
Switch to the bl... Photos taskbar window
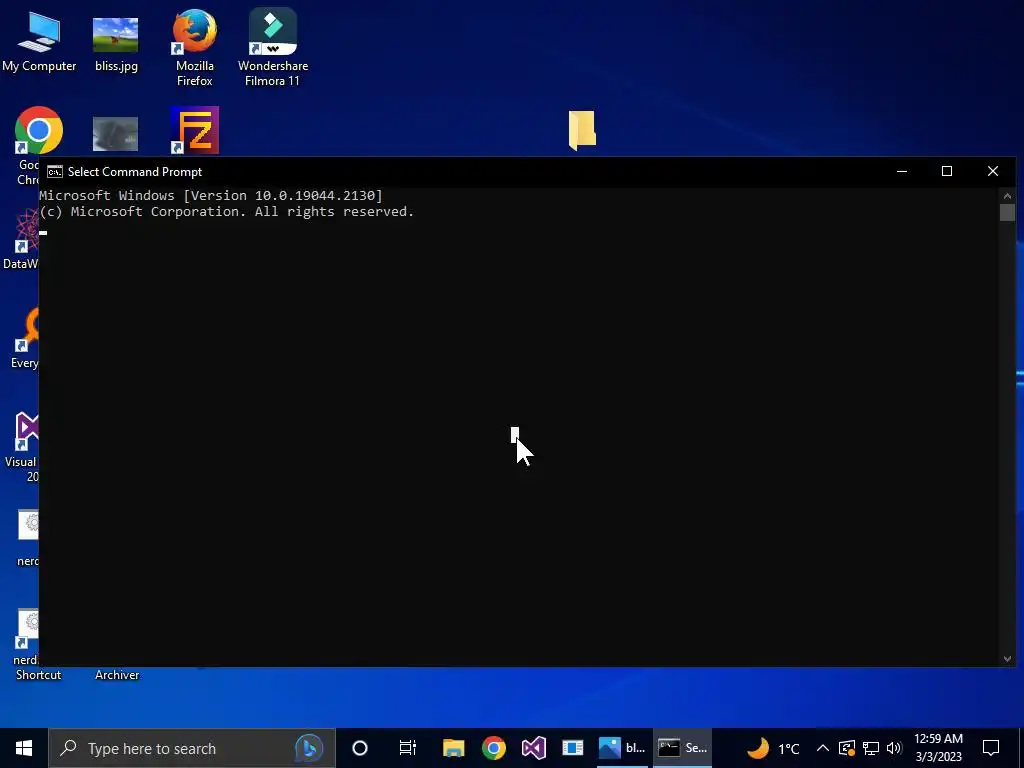[622, 748]
